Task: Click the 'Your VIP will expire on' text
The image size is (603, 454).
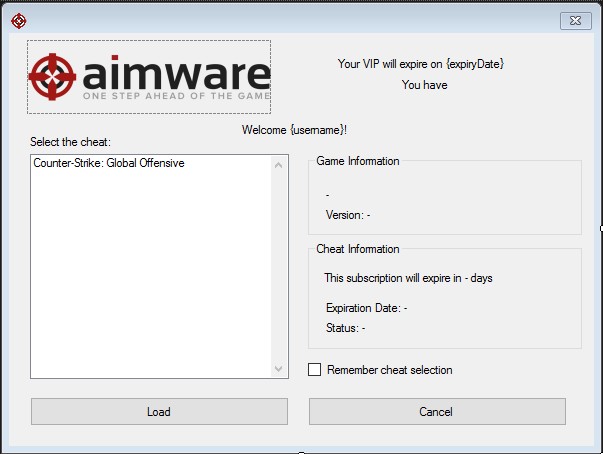Action: 390,64
